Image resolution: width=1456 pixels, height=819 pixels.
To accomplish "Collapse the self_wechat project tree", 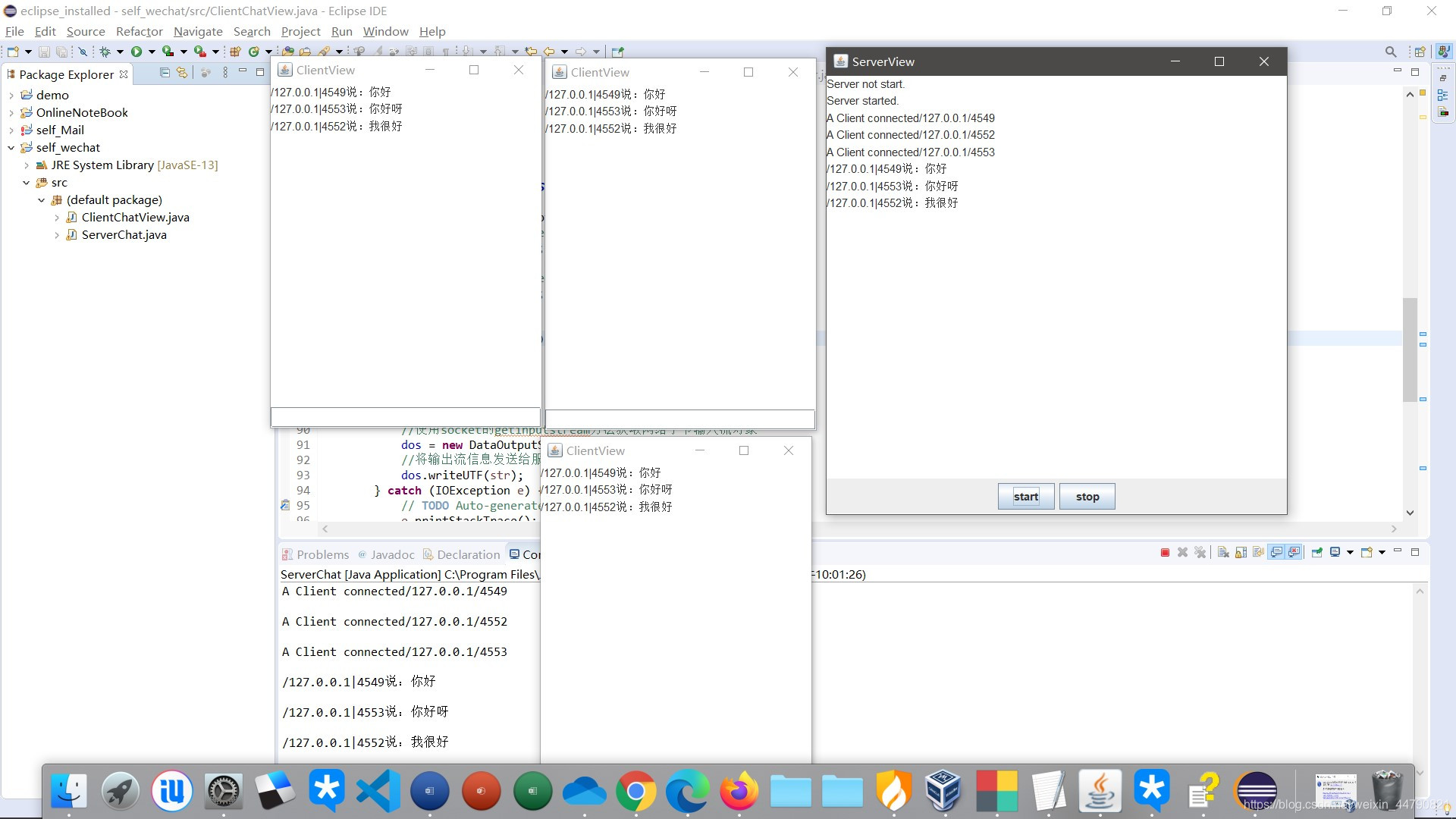I will (x=11, y=148).
